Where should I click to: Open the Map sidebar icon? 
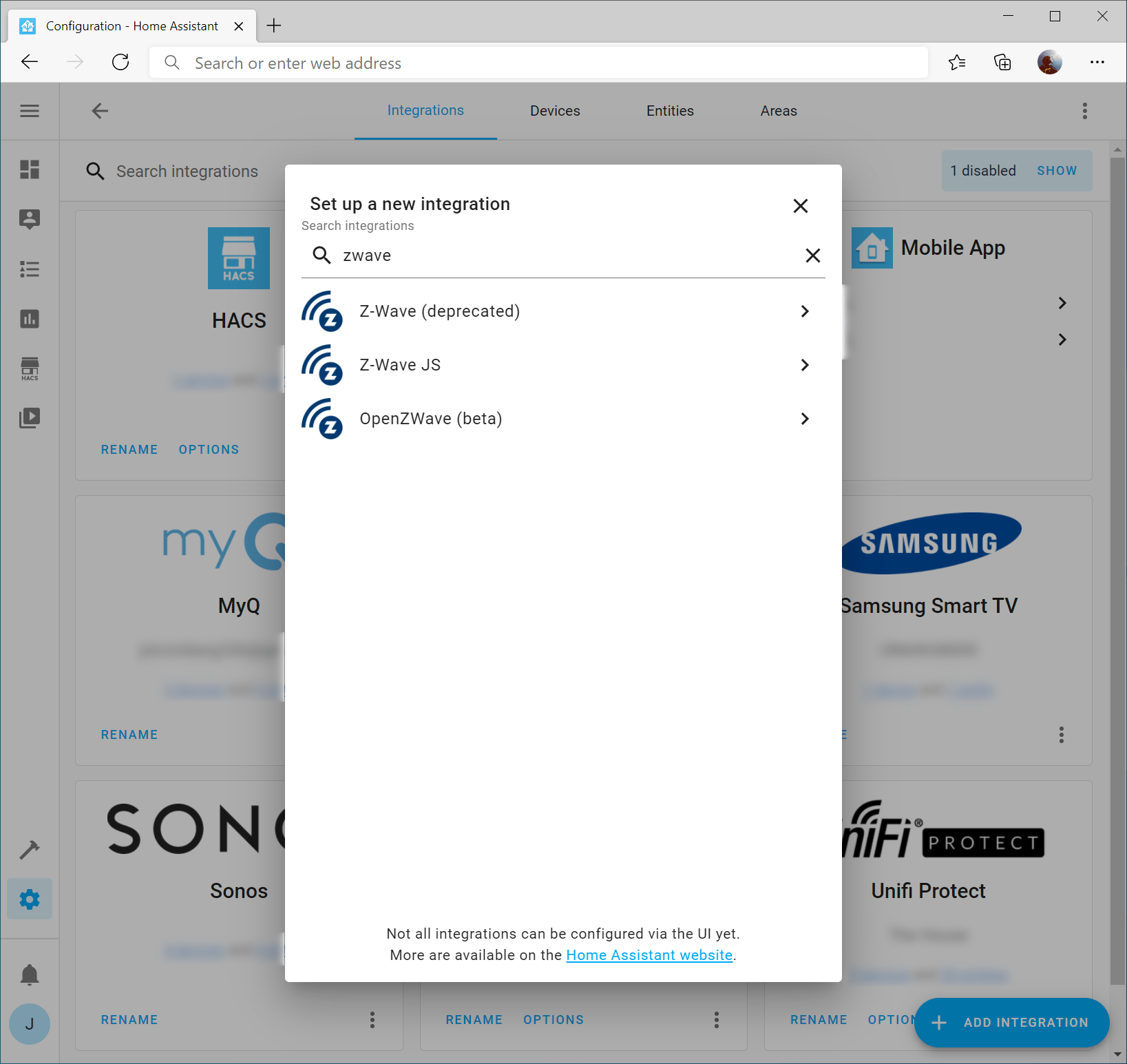(x=30, y=219)
